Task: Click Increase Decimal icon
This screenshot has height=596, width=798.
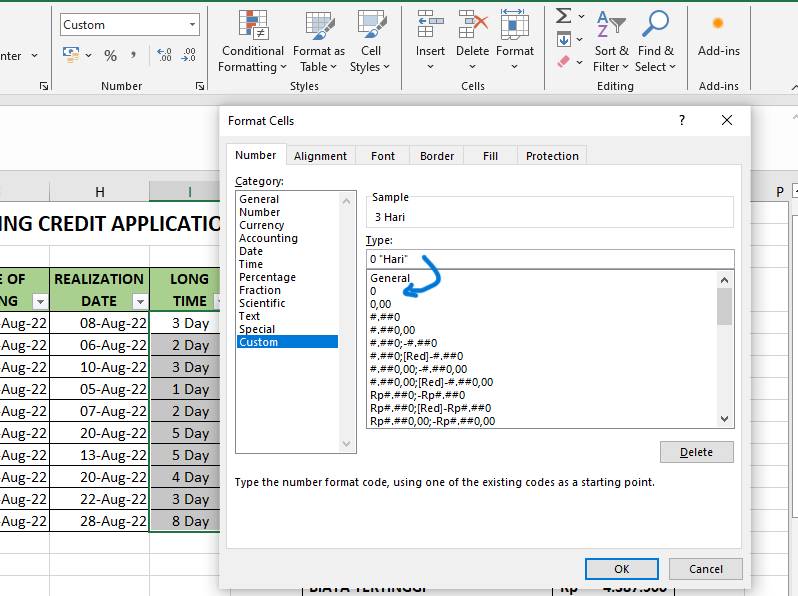Action: click(x=164, y=55)
